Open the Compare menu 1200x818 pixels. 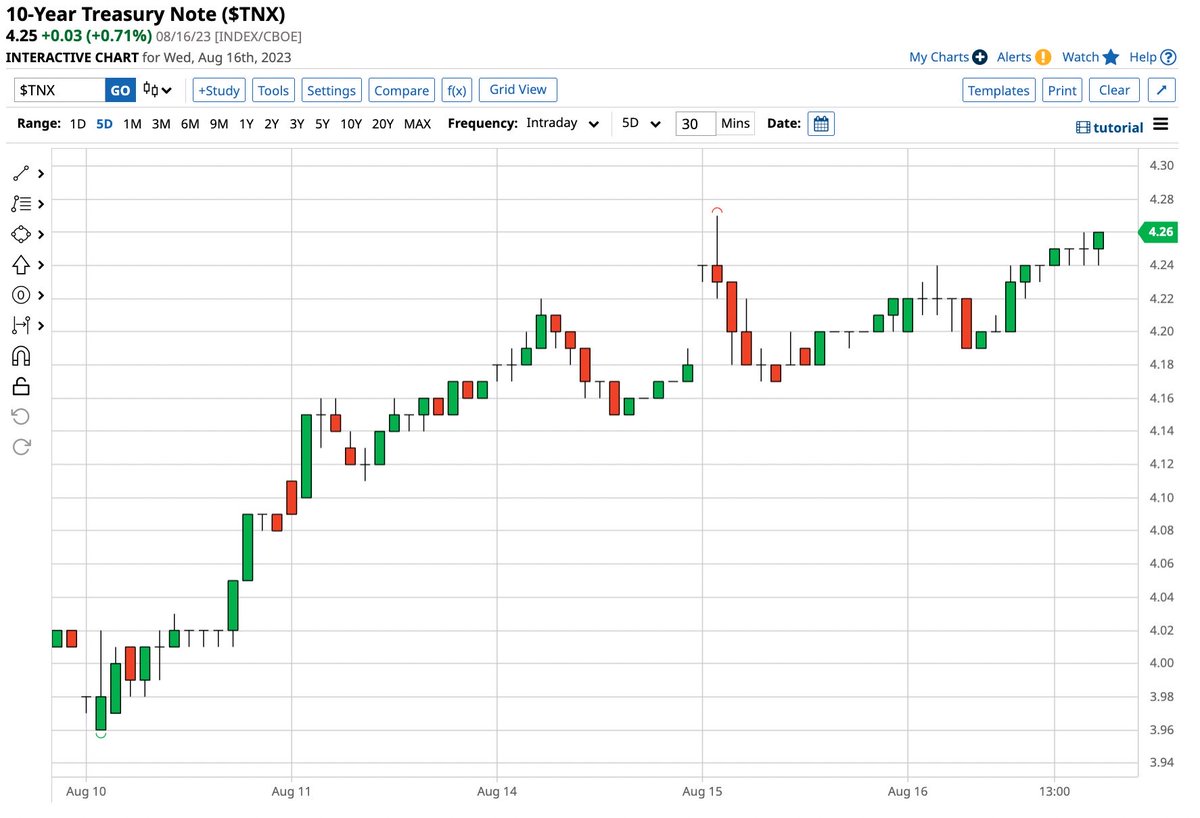[401, 90]
